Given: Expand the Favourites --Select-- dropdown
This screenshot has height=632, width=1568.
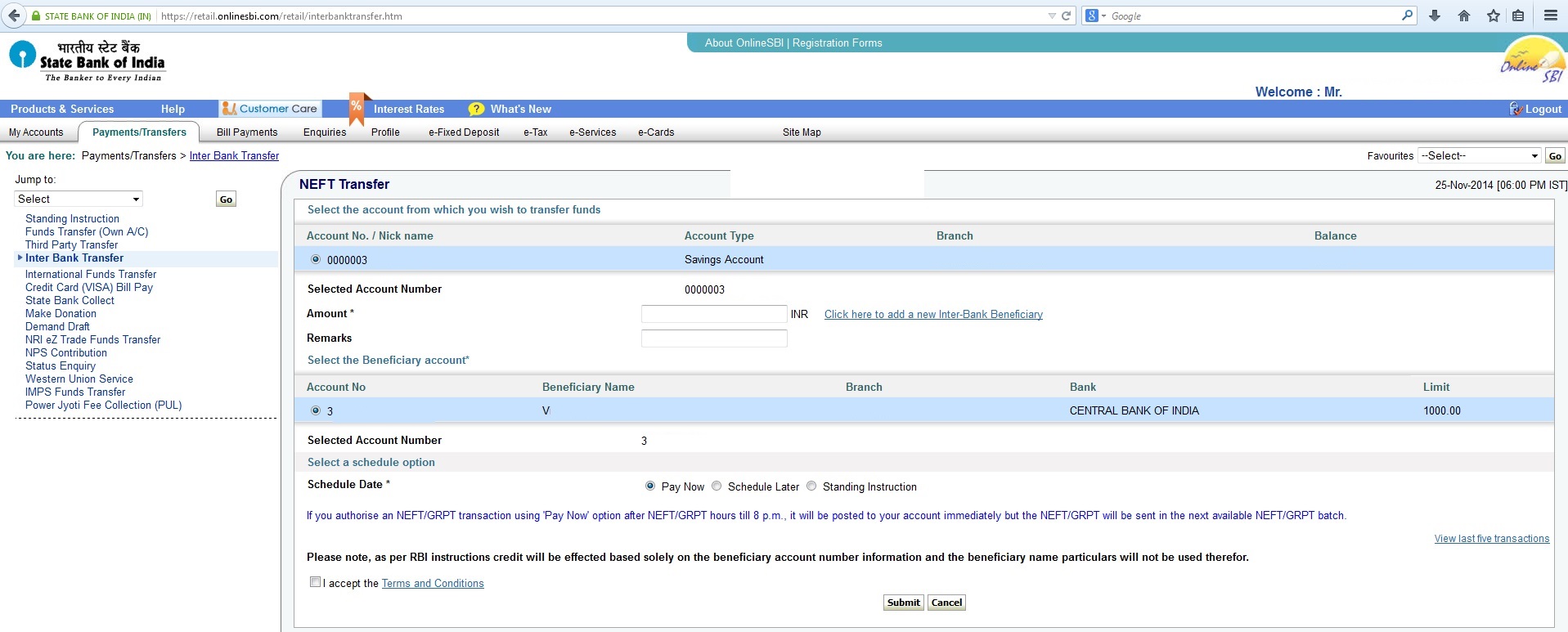Looking at the screenshot, I should click(1480, 155).
